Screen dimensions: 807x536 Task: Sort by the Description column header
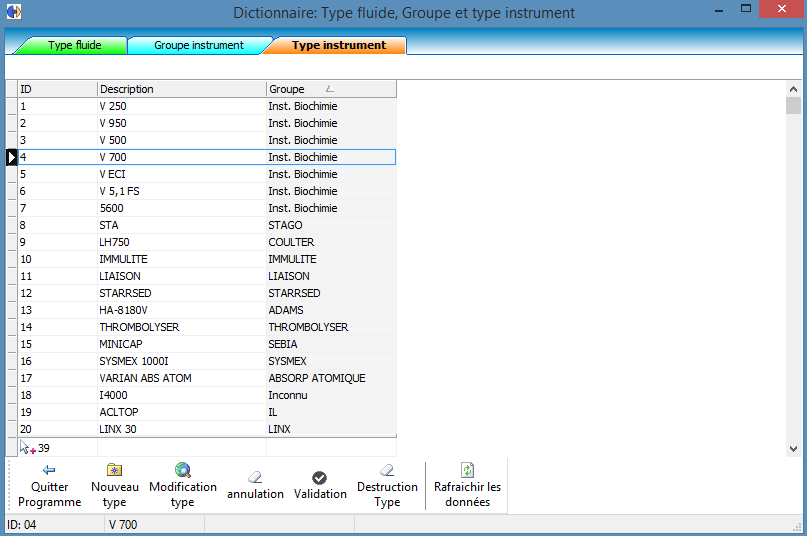click(182, 89)
